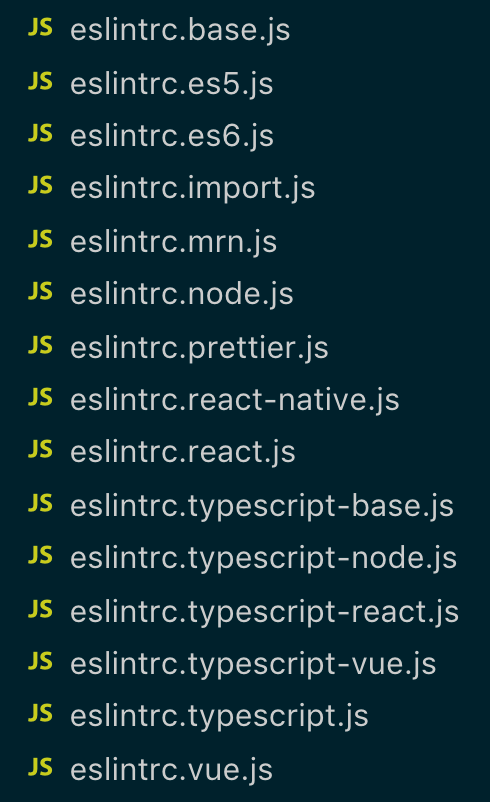
Task: Click the JS icon beside eslintrc.node.js
Action: (40, 291)
